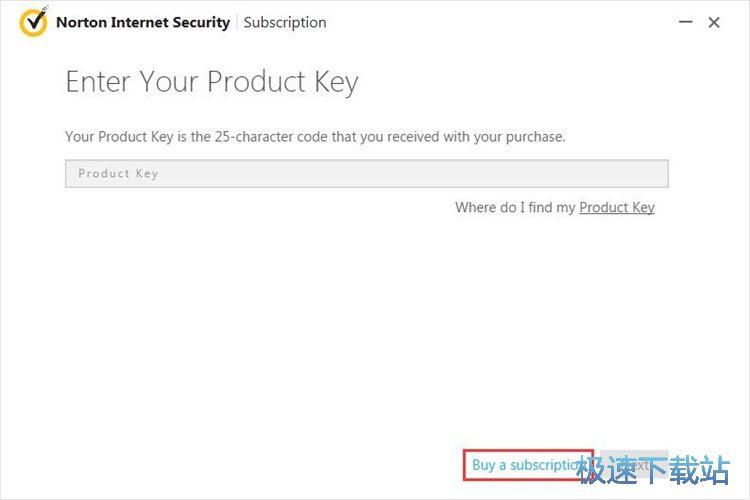Screen dimensions: 750x500
Task: Click the 'Where do I find my' text
Action: click(515, 207)
